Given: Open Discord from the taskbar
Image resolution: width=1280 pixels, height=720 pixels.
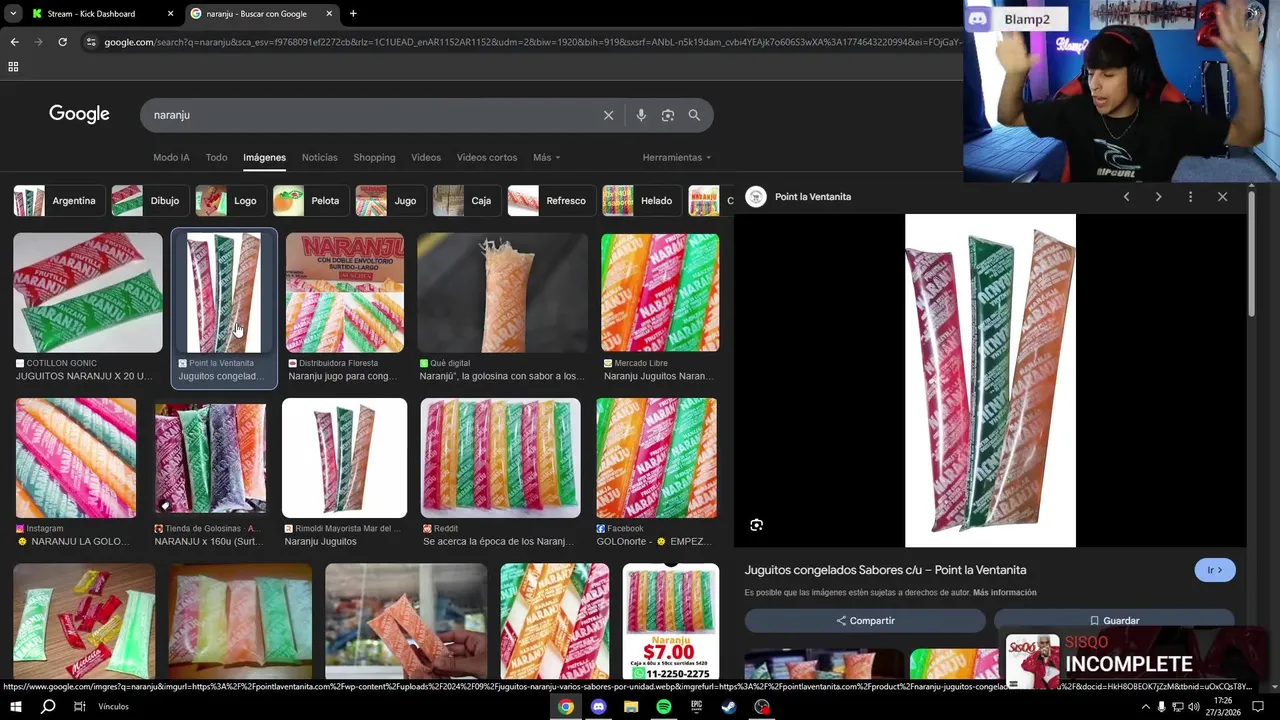Looking at the screenshot, I should coord(598,706).
